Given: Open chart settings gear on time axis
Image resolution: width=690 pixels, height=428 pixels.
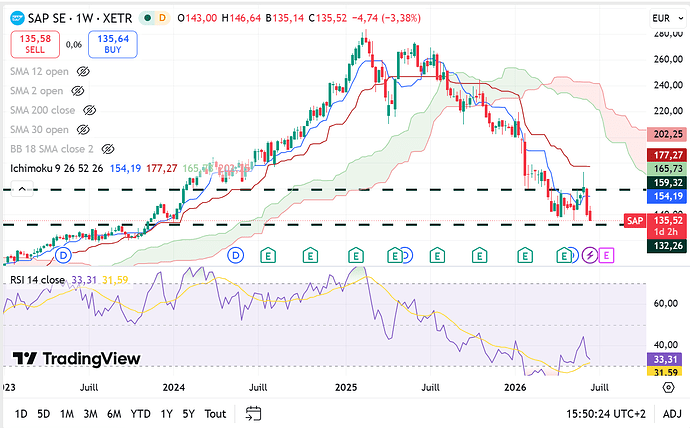Looking at the screenshot, I should tap(668, 388).
